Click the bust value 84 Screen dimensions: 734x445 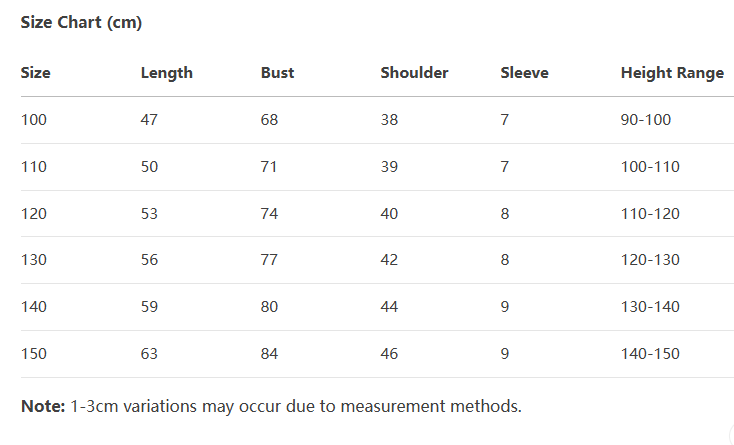click(269, 353)
